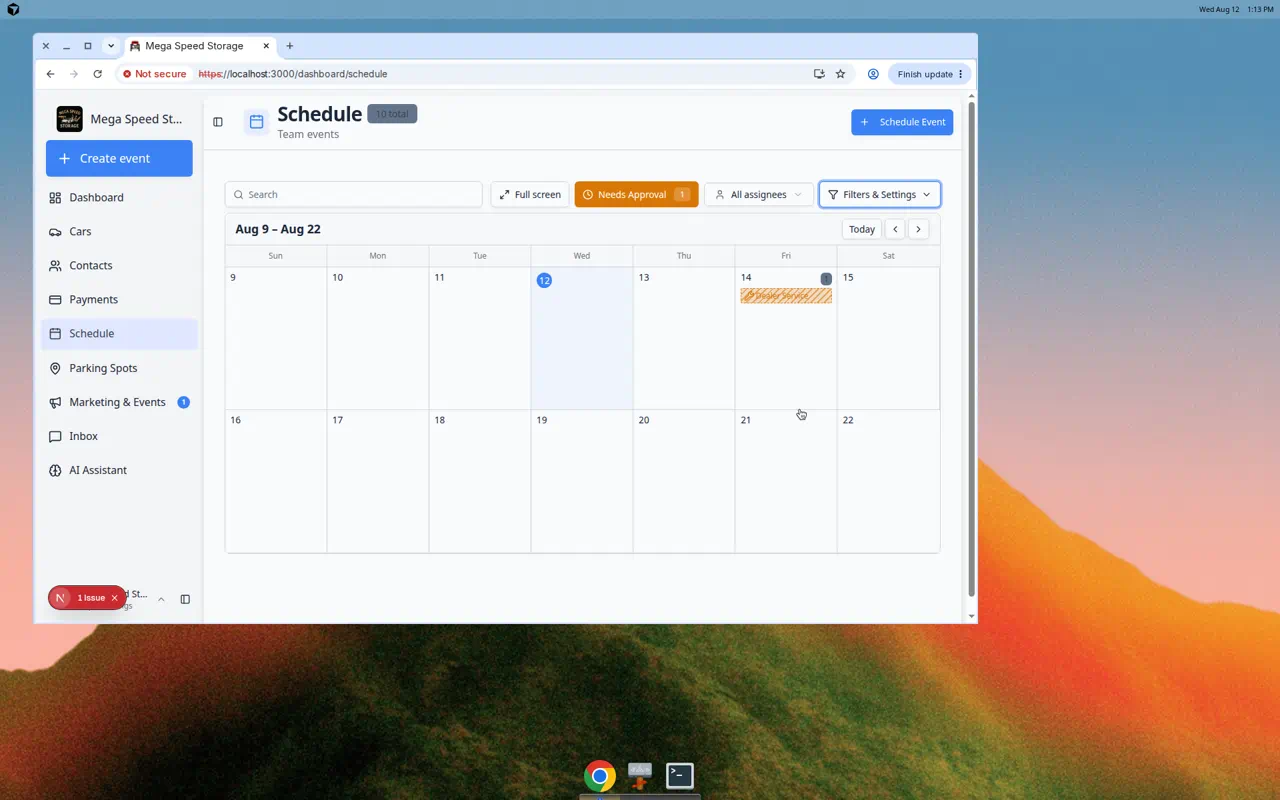Screen dimensions: 1280x800
Task: Open the browser profile icon
Action: [873, 74]
